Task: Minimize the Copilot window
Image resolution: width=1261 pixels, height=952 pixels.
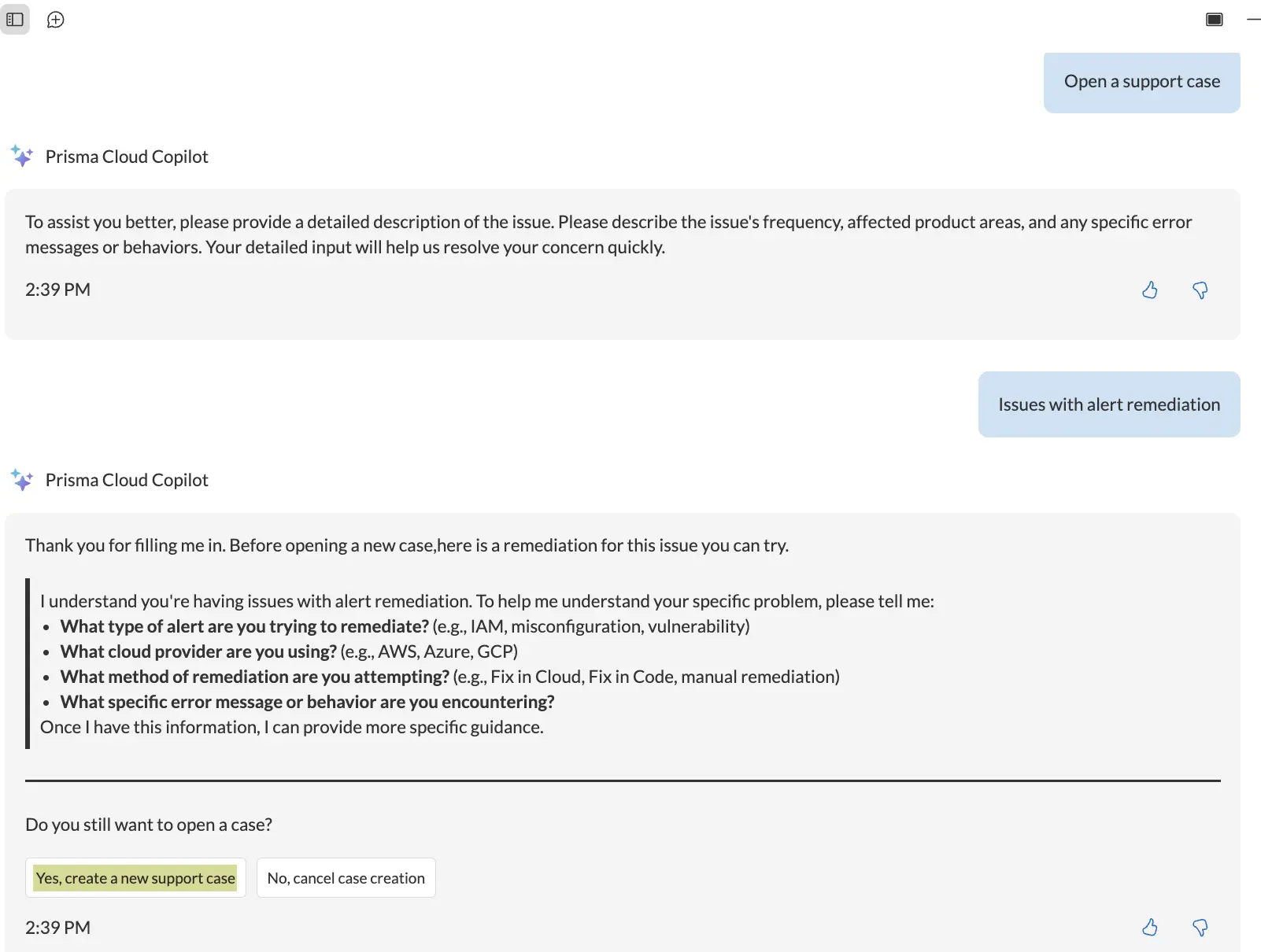Action: click(x=1253, y=20)
